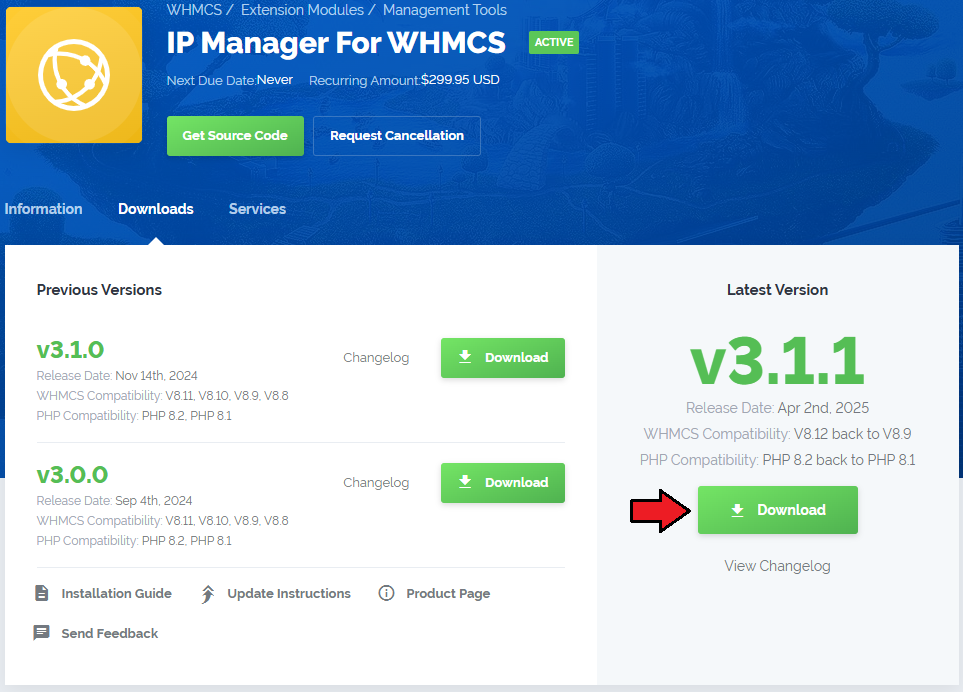The height and width of the screenshot is (692, 963).
Task: Click the Release Date Apr 2nd, 2025 text
Action: (x=778, y=408)
